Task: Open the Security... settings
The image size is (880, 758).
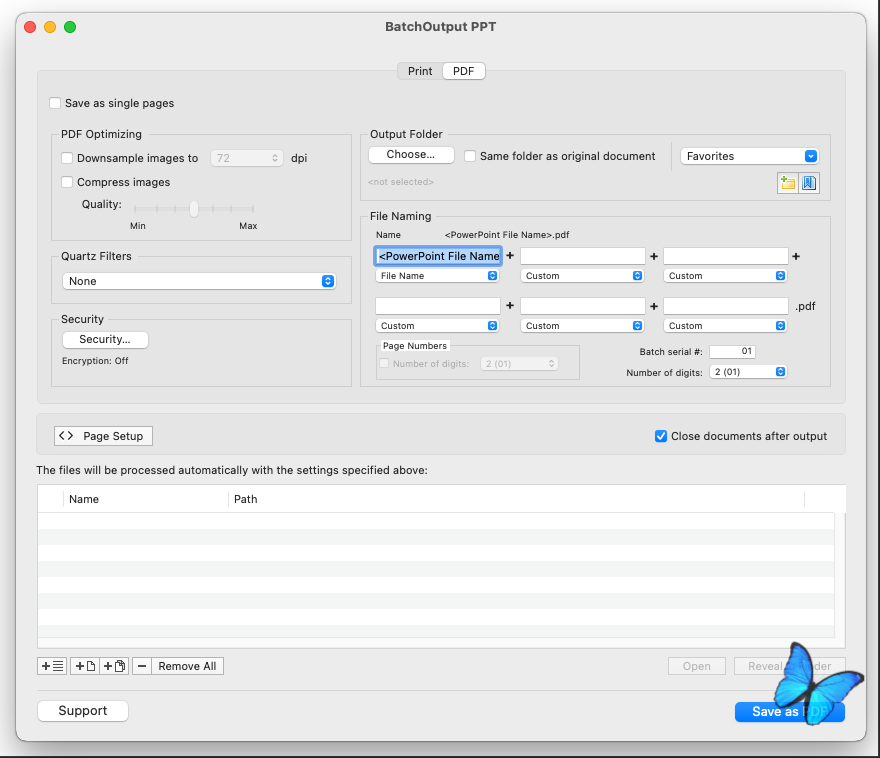Action: (x=105, y=339)
